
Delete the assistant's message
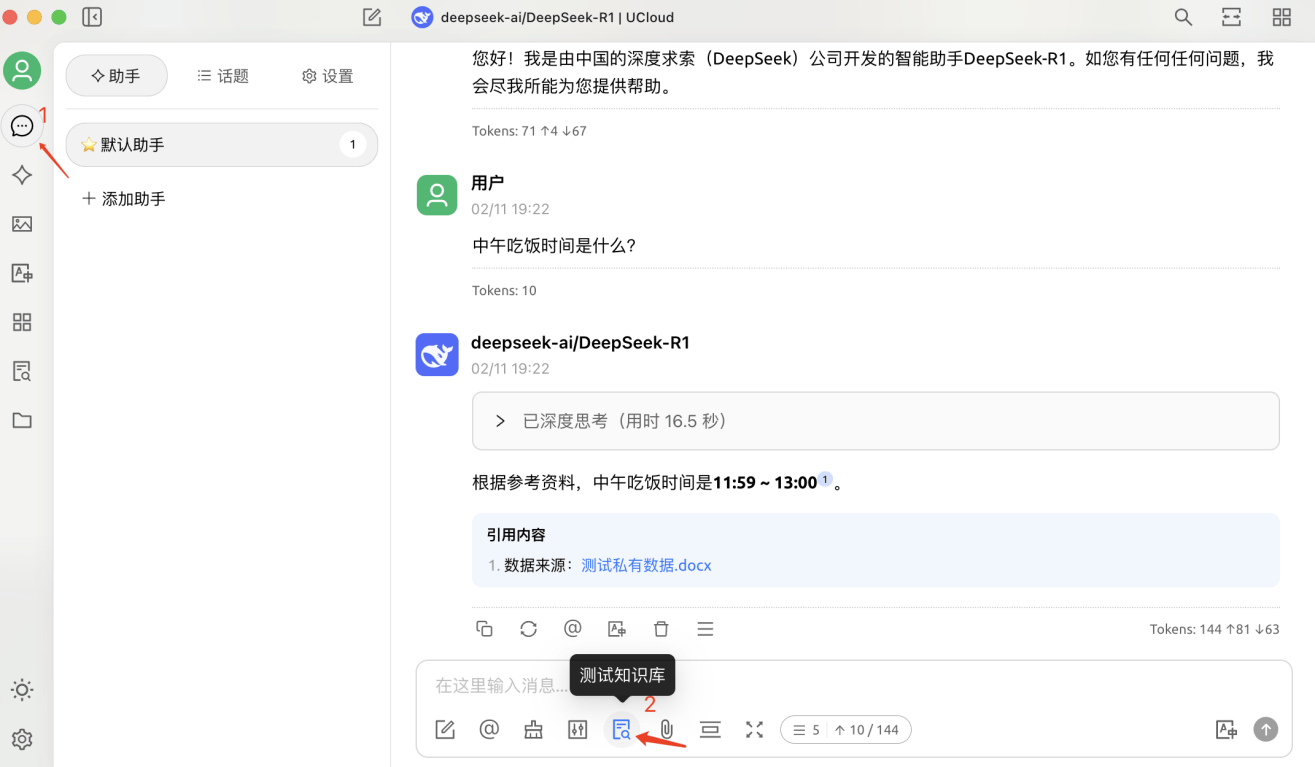click(661, 628)
